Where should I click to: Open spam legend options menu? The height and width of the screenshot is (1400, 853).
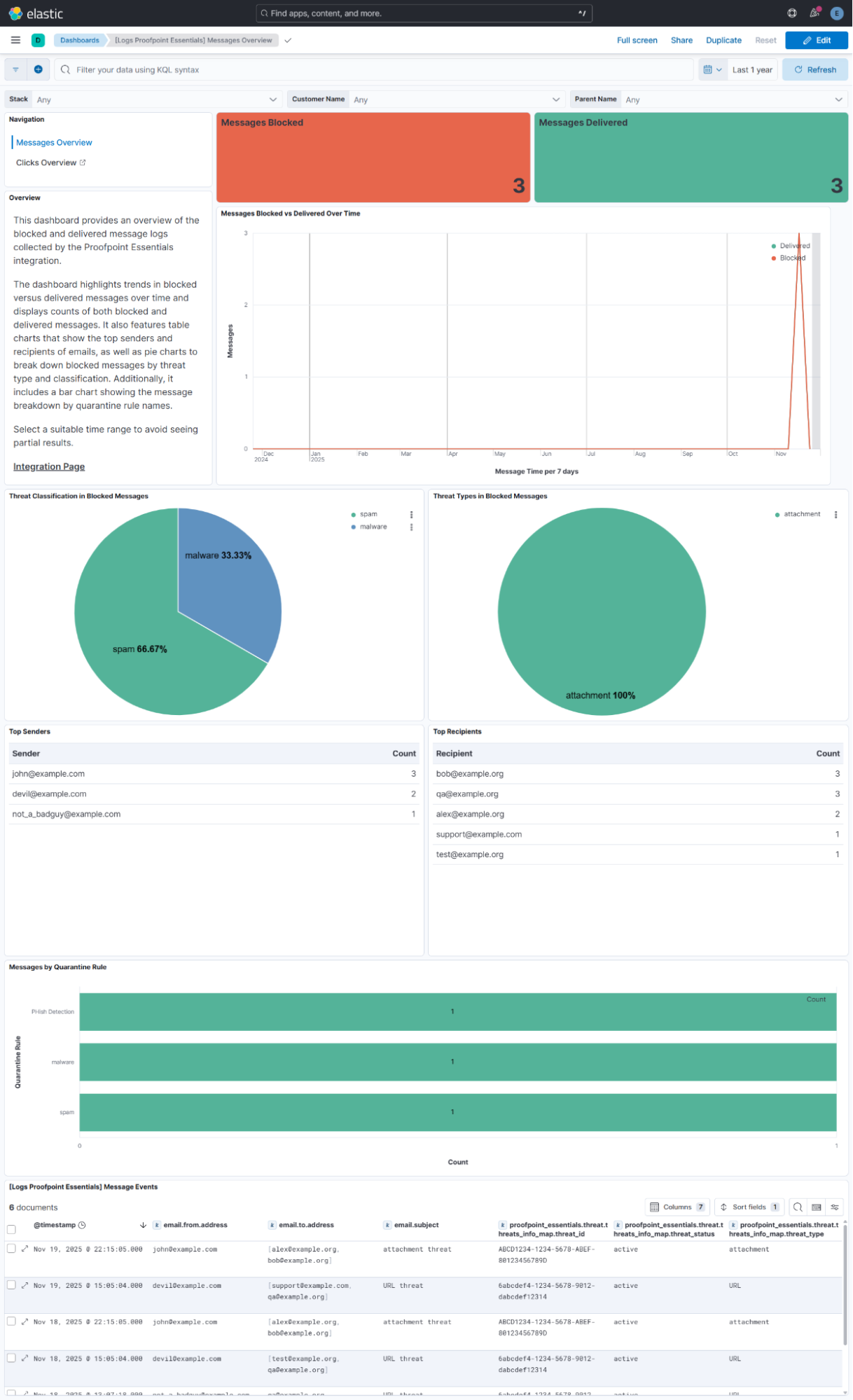click(412, 515)
